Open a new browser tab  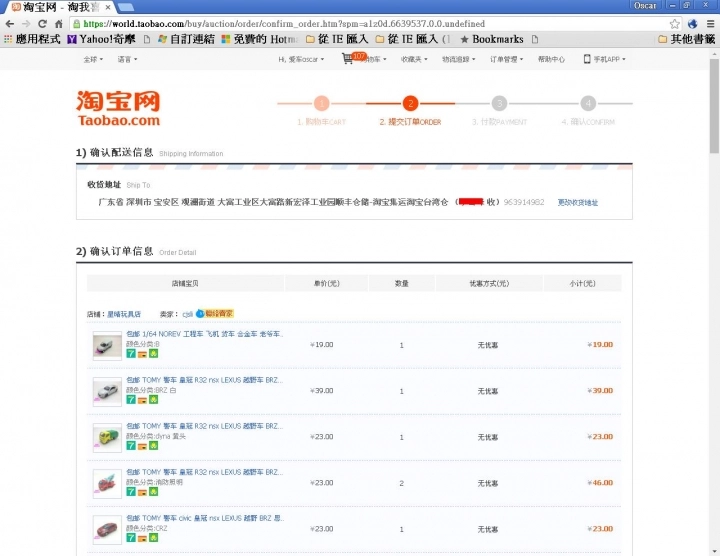(x=126, y=7)
